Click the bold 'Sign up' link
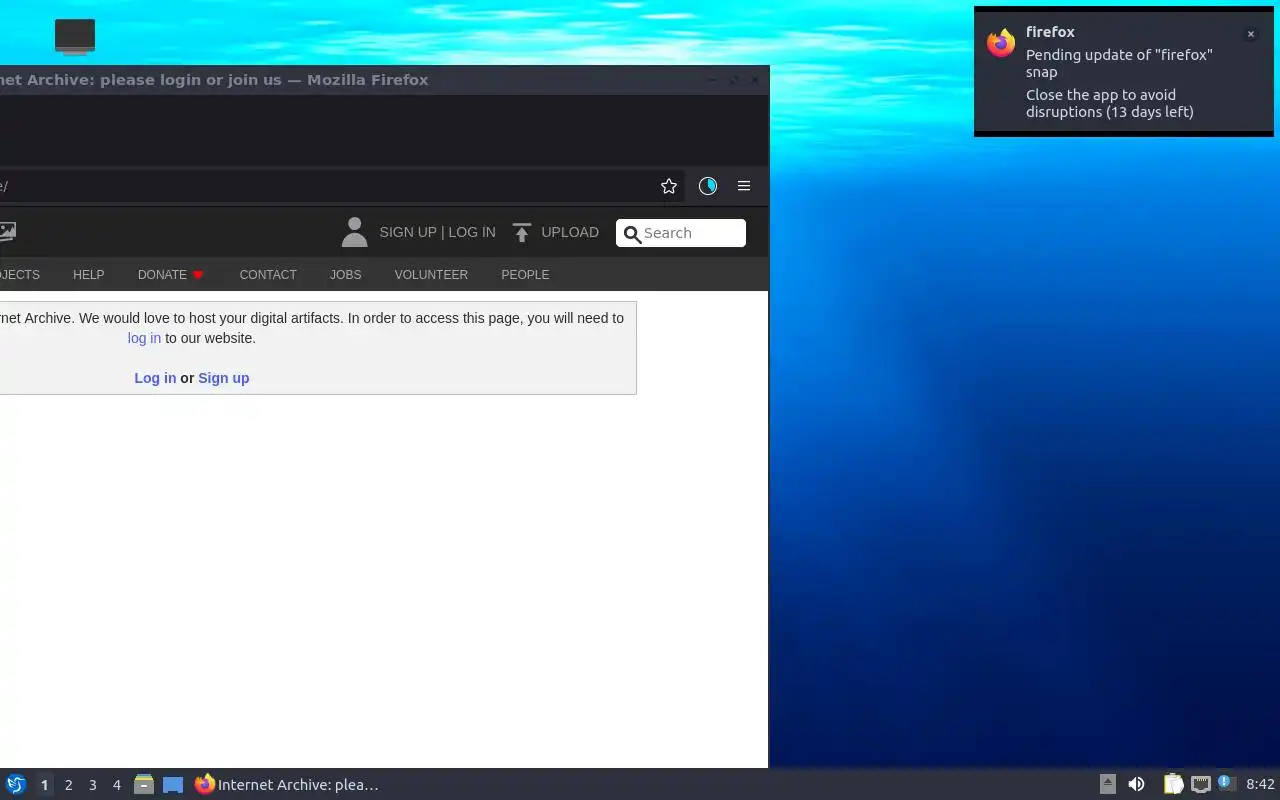 point(224,378)
